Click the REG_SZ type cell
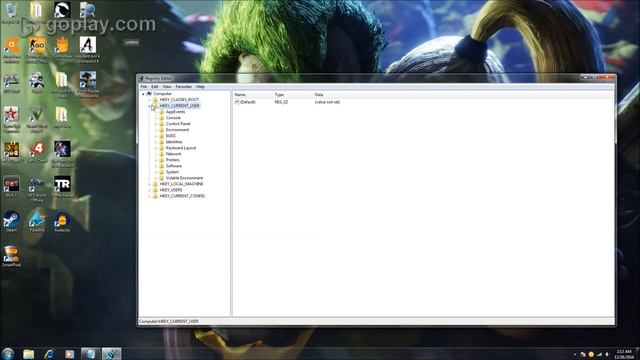The height and width of the screenshot is (360, 640). [281, 102]
